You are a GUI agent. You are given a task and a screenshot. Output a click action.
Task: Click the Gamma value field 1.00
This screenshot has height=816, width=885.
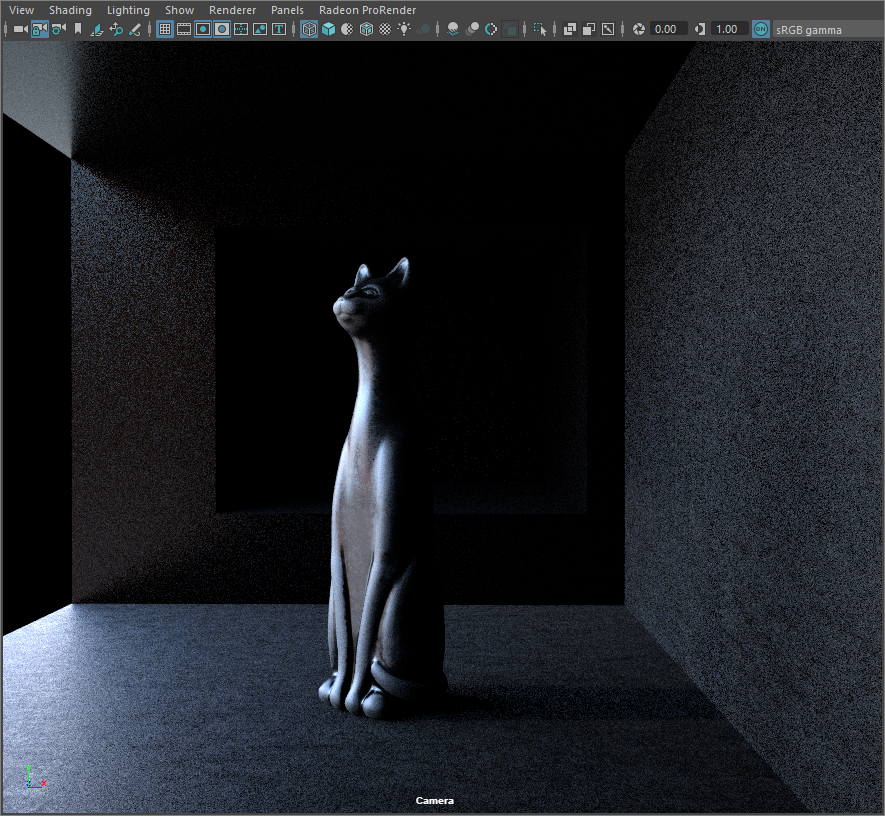[x=730, y=29]
